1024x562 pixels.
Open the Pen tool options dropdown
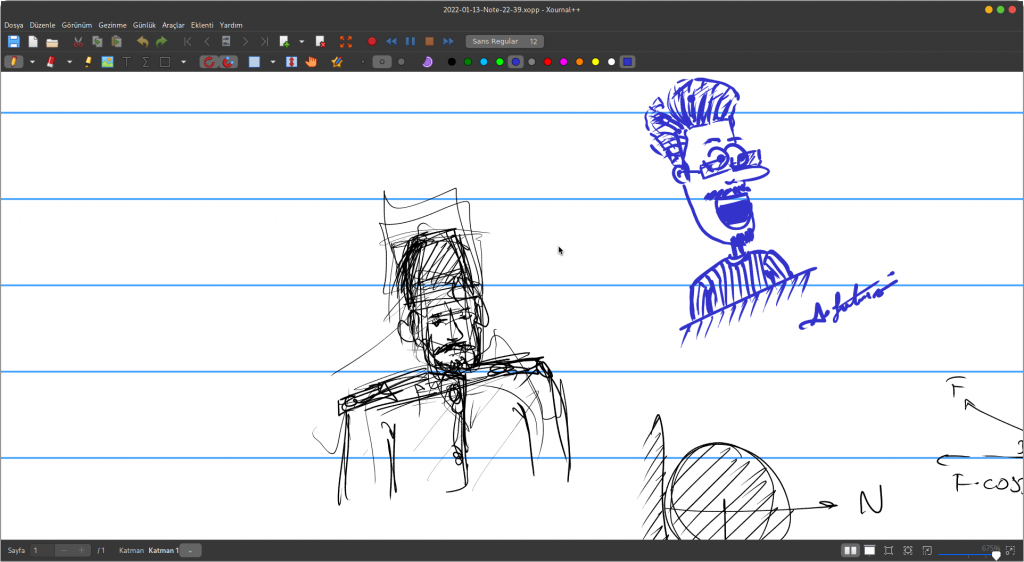[x=32, y=62]
